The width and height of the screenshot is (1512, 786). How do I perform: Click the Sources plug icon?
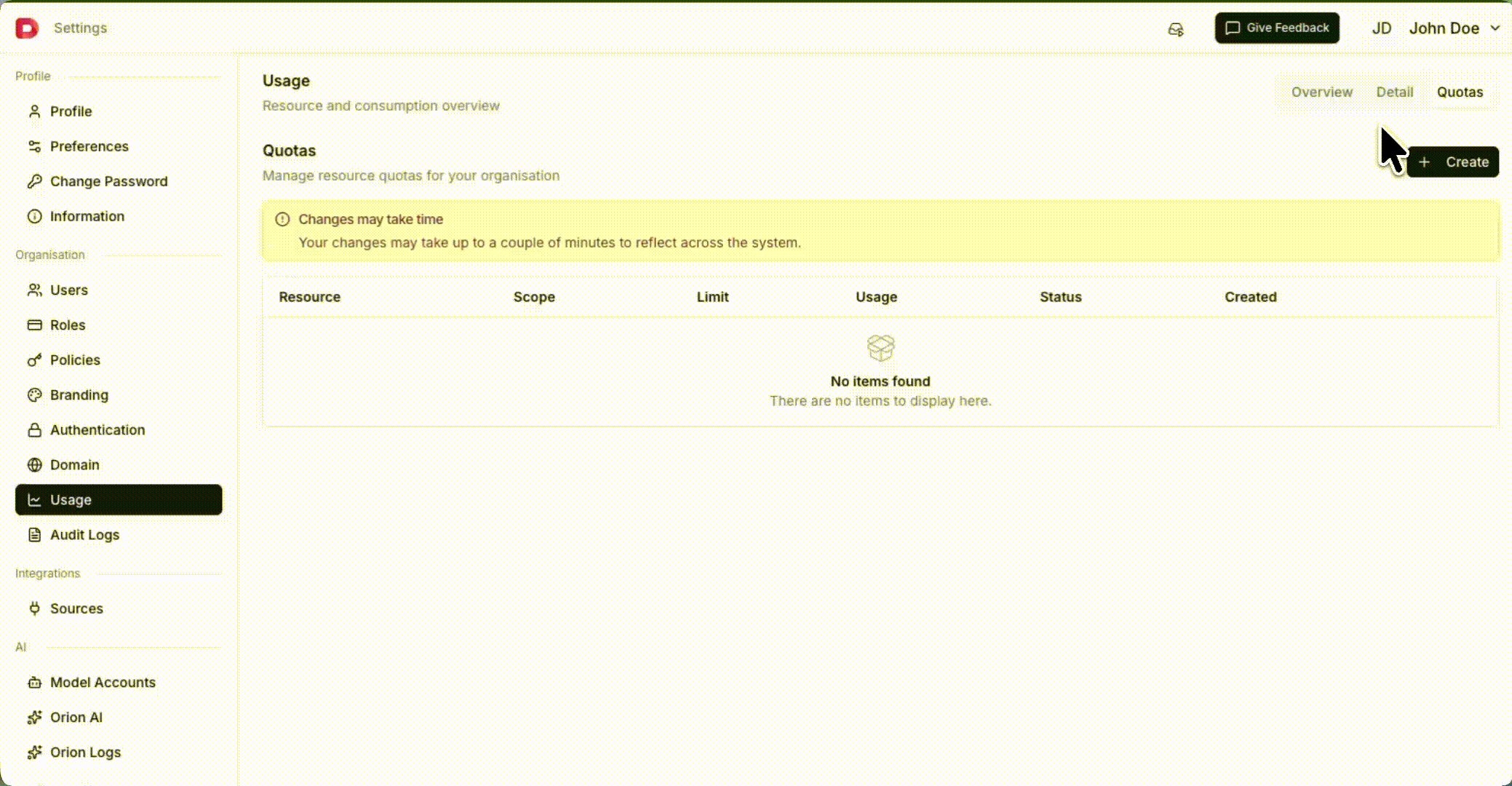[34, 608]
